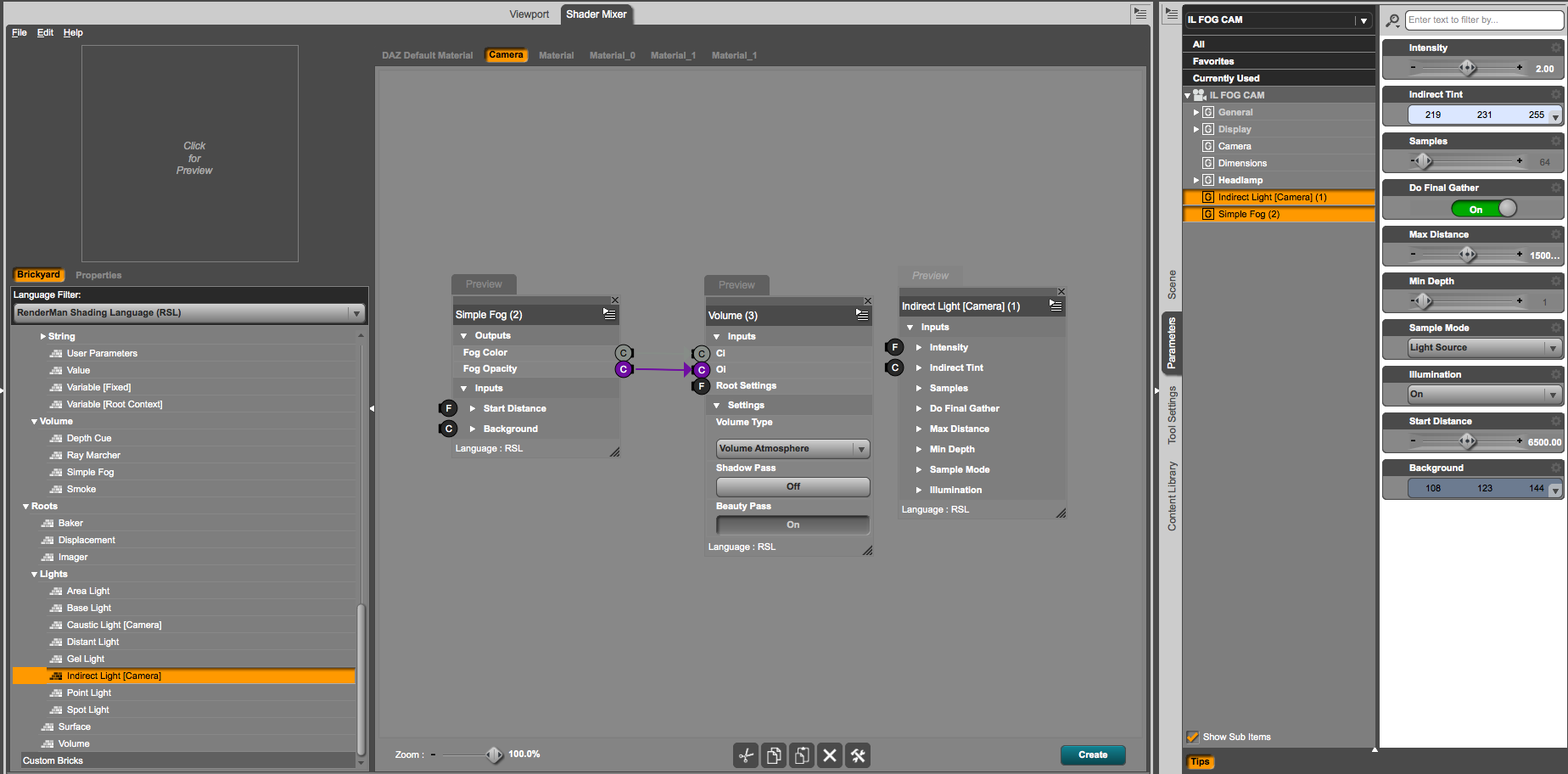
Task: Switch Shadow Pass from Off to On
Action: [792, 486]
